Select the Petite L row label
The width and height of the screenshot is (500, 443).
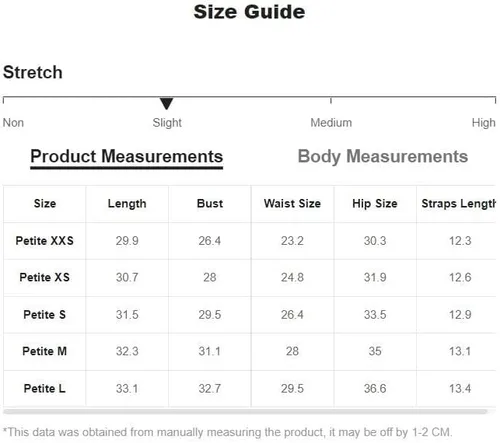[45, 388]
